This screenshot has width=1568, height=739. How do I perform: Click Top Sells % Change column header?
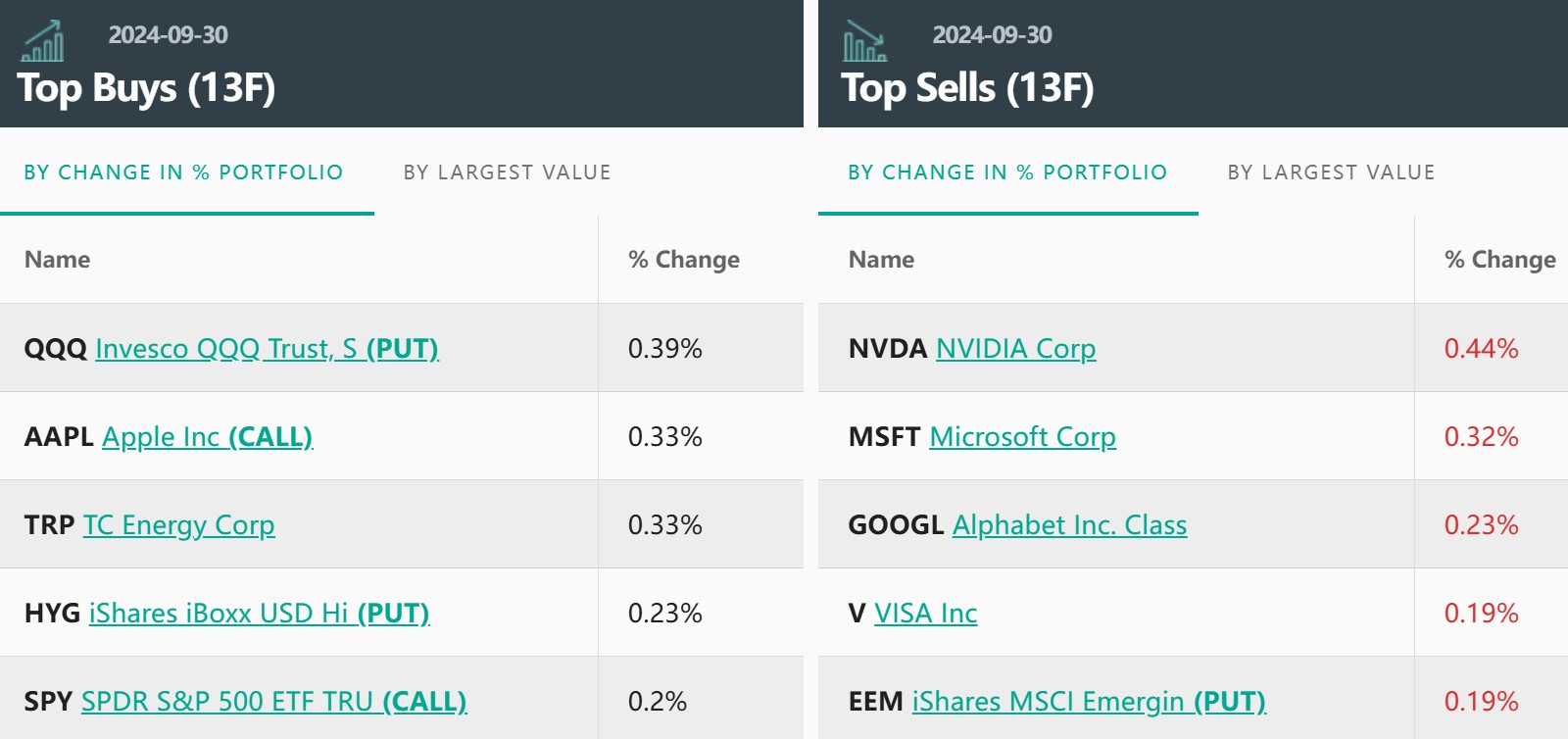(x=1499, y=260)
